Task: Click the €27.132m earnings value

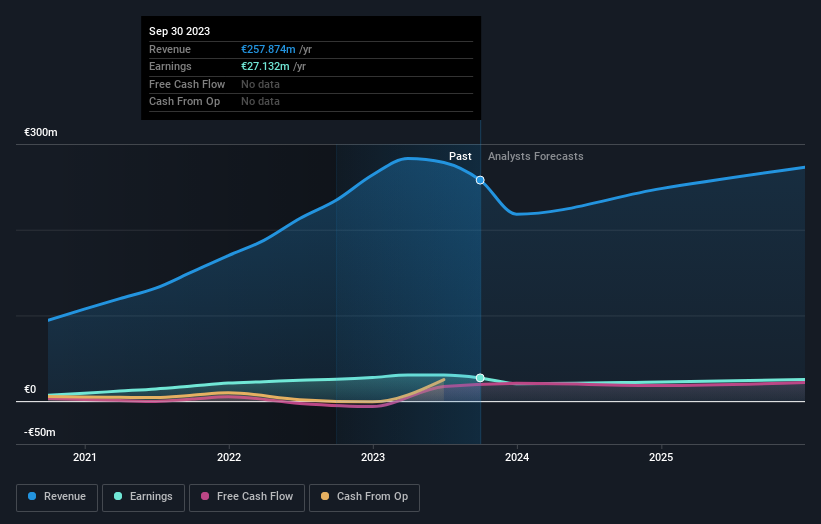Action: [x=265, y=66]
